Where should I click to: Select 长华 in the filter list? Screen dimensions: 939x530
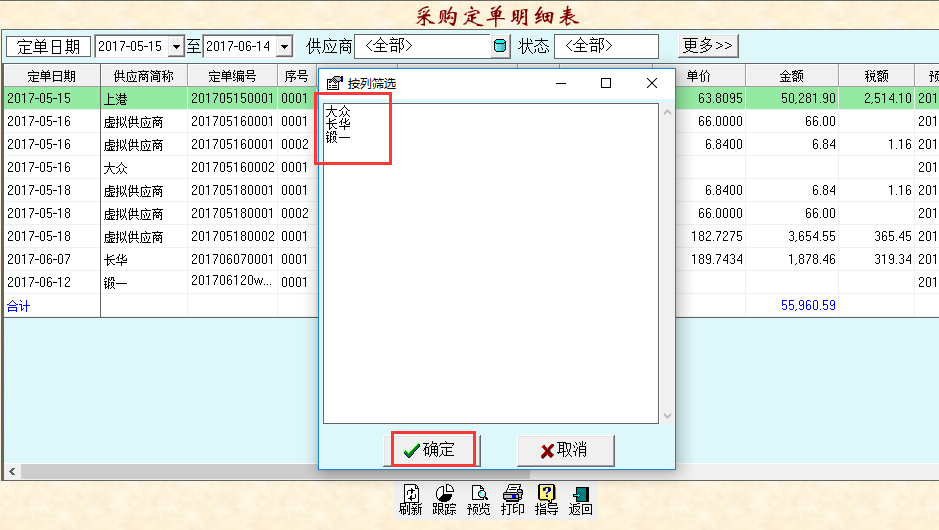click(338, 125)
